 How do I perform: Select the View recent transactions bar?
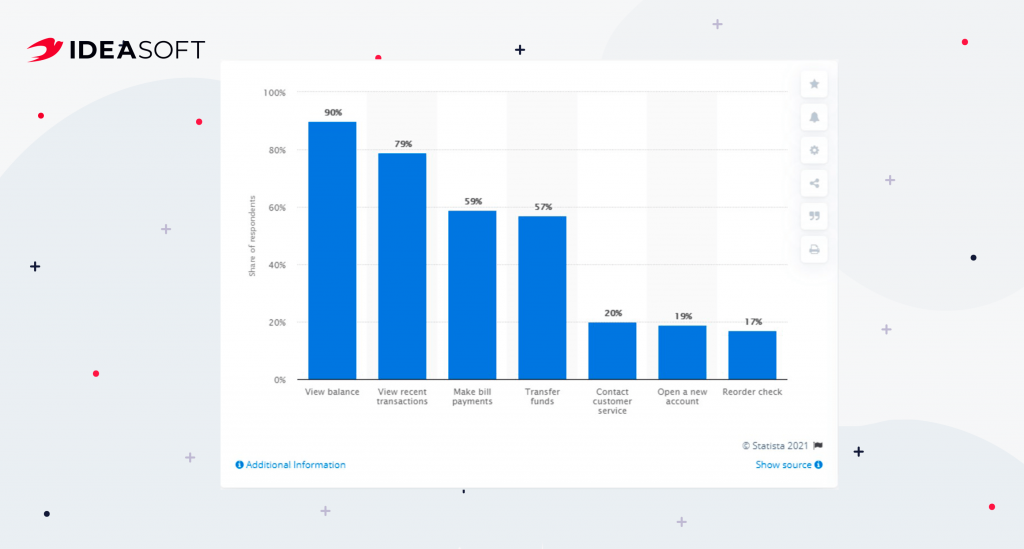point(402,266)
